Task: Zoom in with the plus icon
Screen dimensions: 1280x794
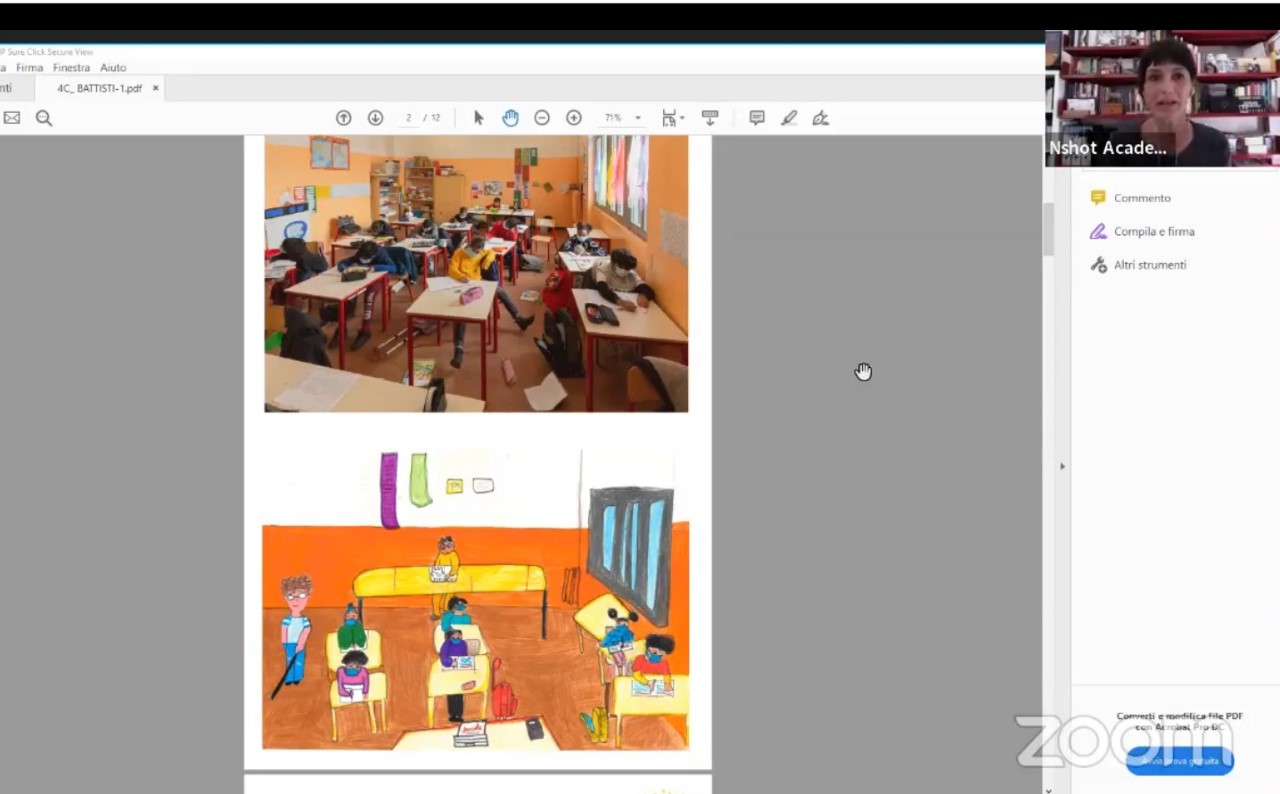Action: click(x=574, y=118)
